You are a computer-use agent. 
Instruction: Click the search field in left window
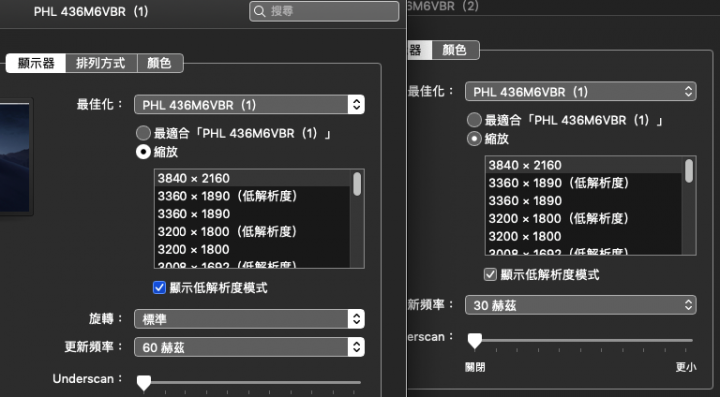[324, 11]
